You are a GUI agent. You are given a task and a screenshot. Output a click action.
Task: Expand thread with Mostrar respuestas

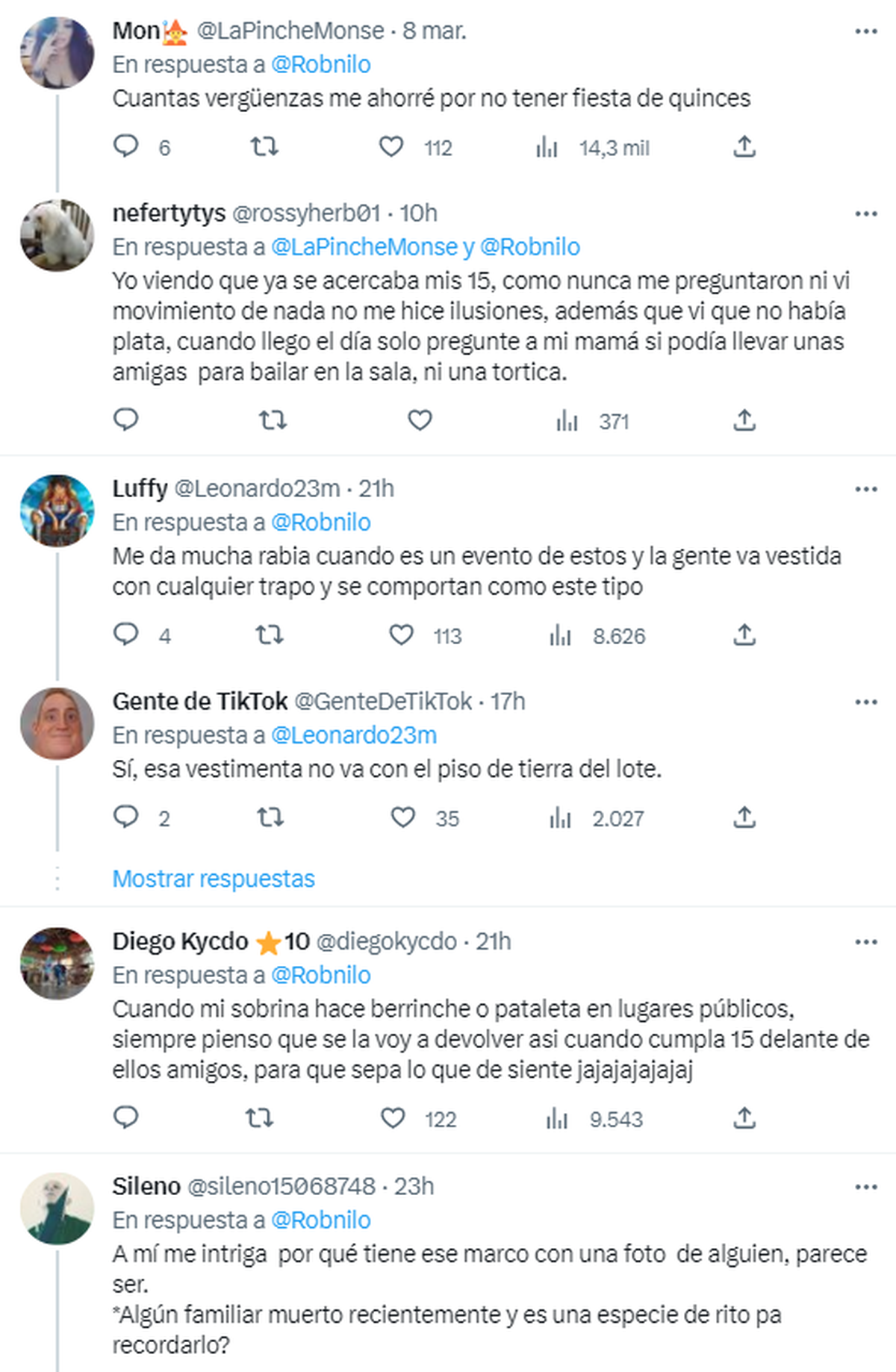pyautogui.click(x=214, y=879)
